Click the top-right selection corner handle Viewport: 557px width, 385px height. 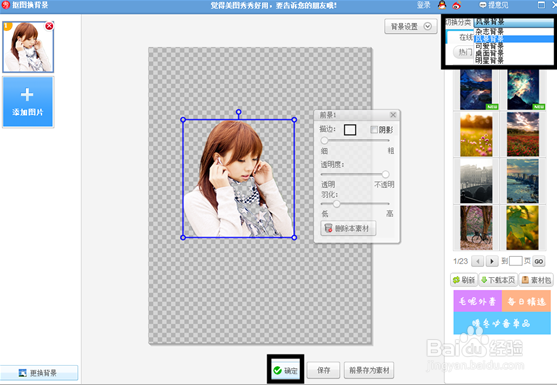pyautogui.click(x=294, y=120)
